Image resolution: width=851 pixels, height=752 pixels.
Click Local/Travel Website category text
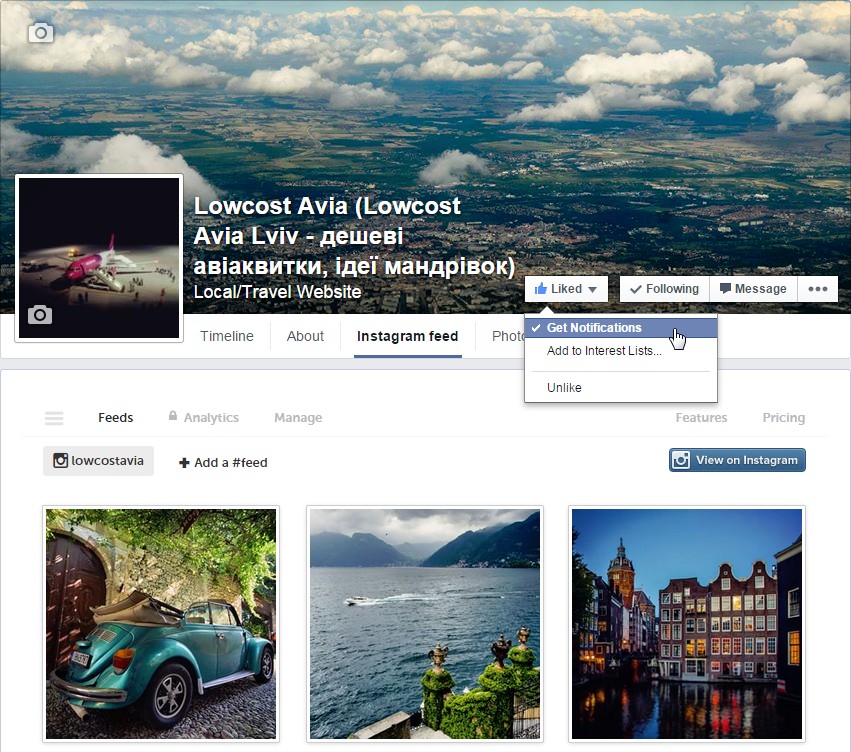click(x=277, y=292)
